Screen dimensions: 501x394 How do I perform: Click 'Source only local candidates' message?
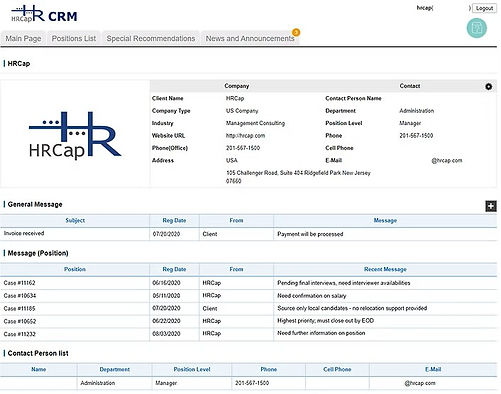(x=352, y=308)
